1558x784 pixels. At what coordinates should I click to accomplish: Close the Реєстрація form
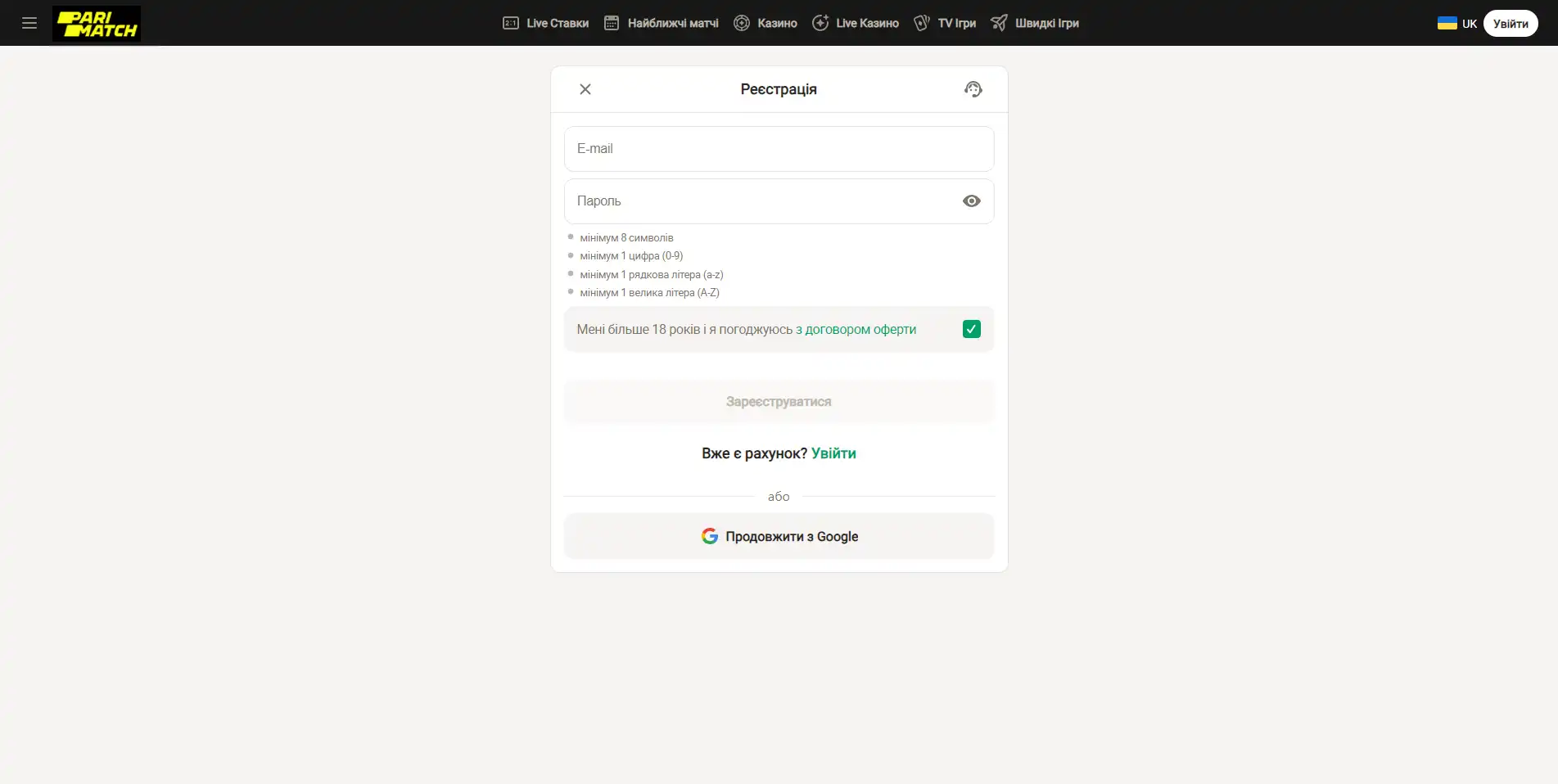[x=585, y=89]
